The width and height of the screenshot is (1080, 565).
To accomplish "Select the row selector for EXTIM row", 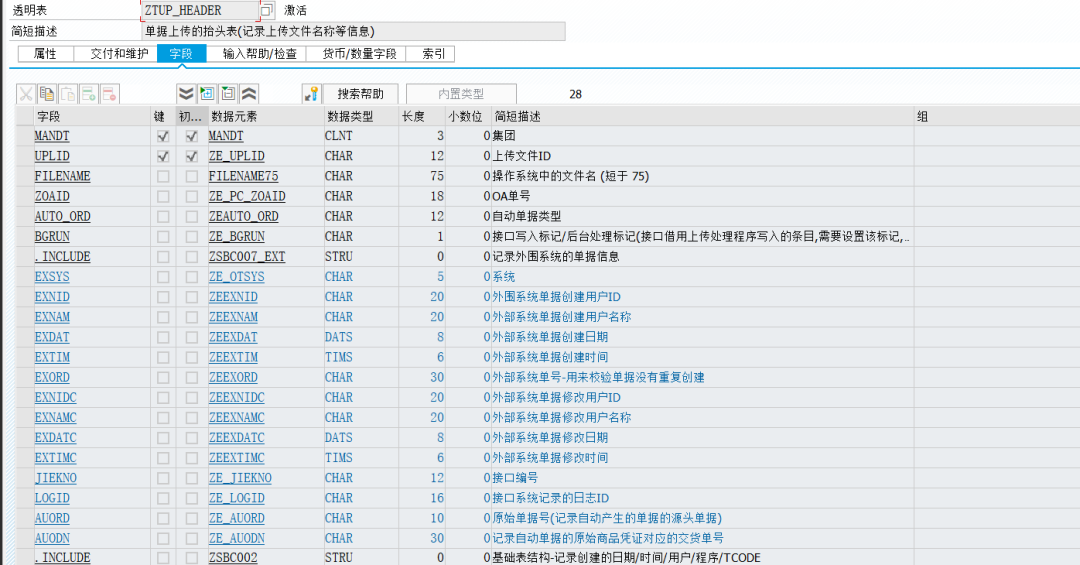I will pyautogui.click(x=24, y=357).
